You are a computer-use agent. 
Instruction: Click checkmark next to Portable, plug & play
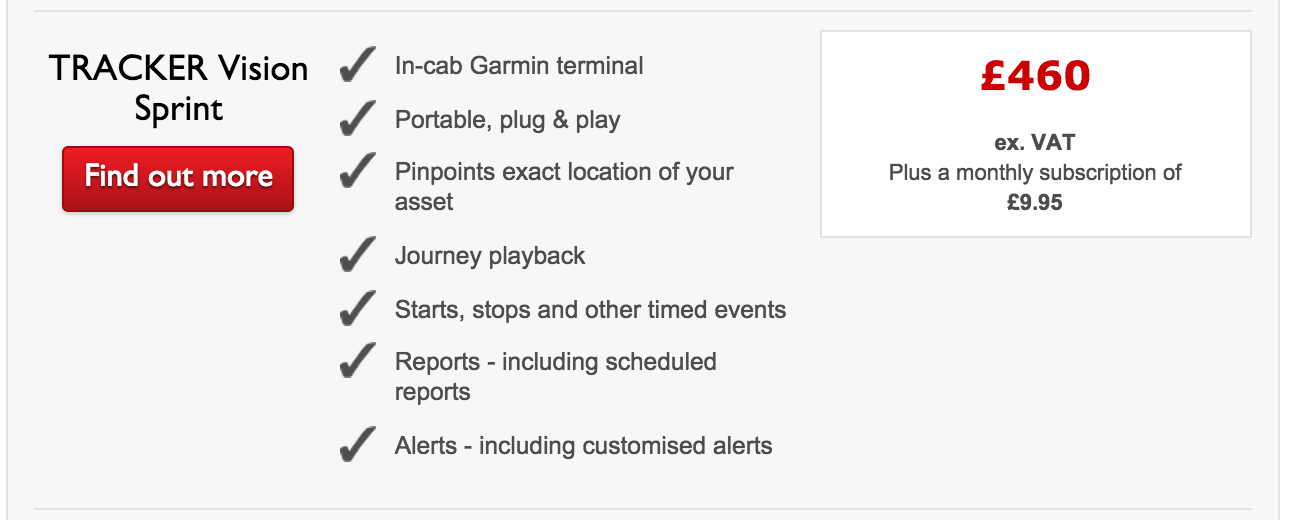358,120
